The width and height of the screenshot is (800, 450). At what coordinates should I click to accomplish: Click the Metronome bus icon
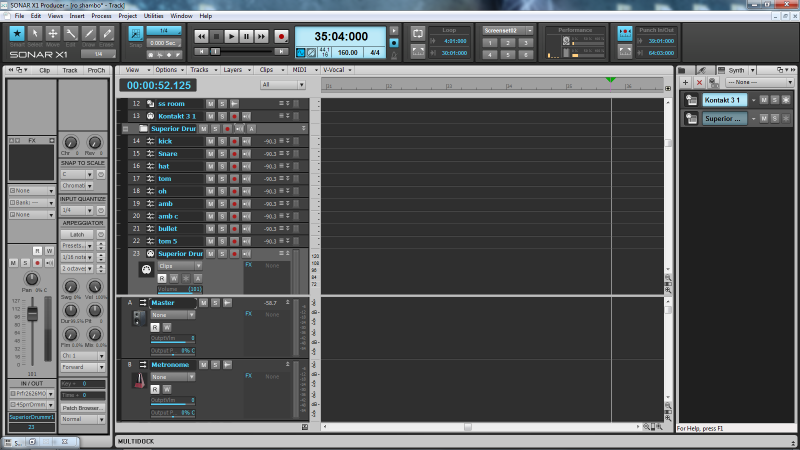[139, 381]
